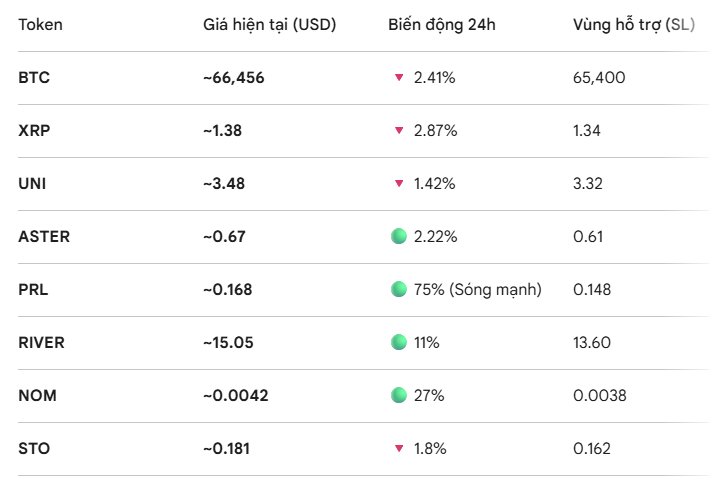
Task: Click the green dot in the PRL row
Action: click(399, 289)
